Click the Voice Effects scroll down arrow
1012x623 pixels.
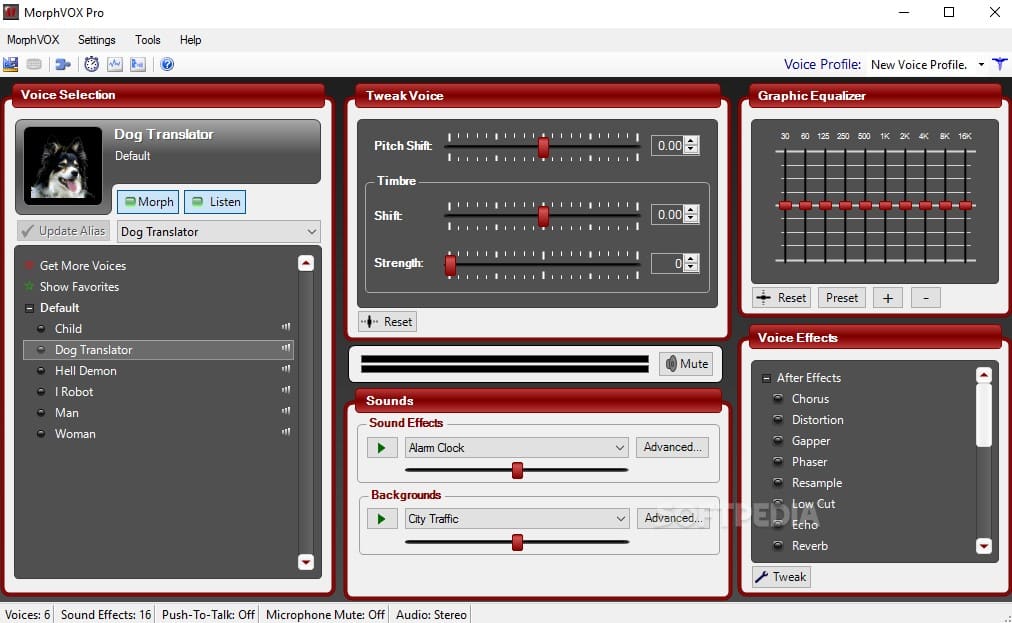coord(984,546)
